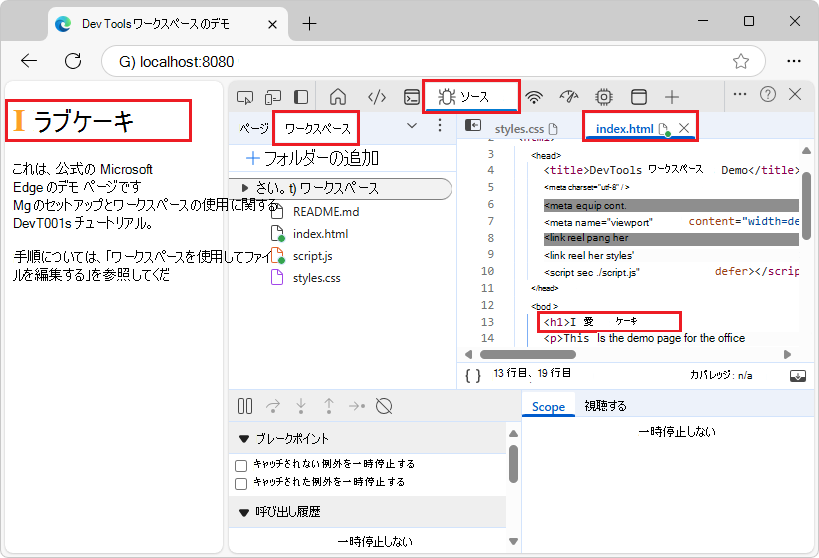Add more tools with plus icon
Image resolution: width=819 pixels, height=558 pixels.
tap(672, 97)
